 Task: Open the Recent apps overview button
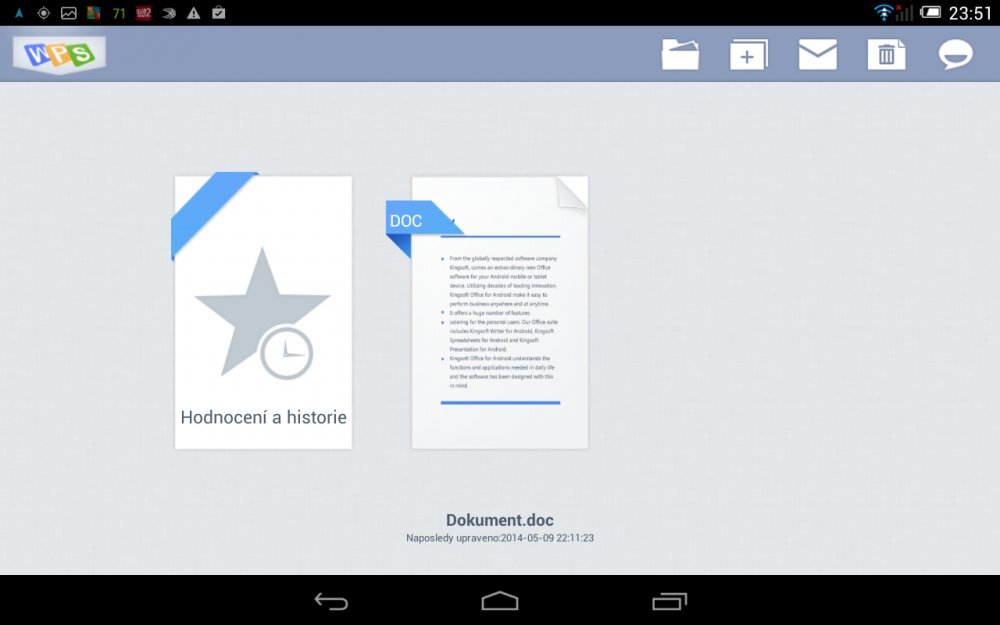pos(669,601)
